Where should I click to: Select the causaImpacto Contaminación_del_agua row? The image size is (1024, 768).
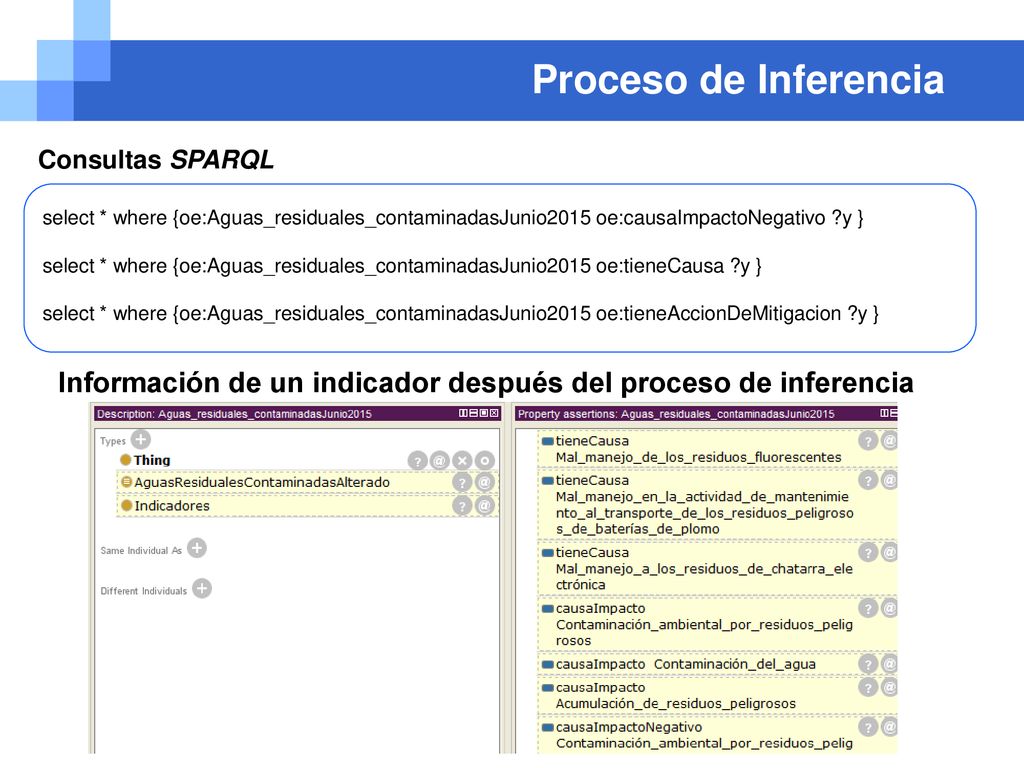pos(717,664)
